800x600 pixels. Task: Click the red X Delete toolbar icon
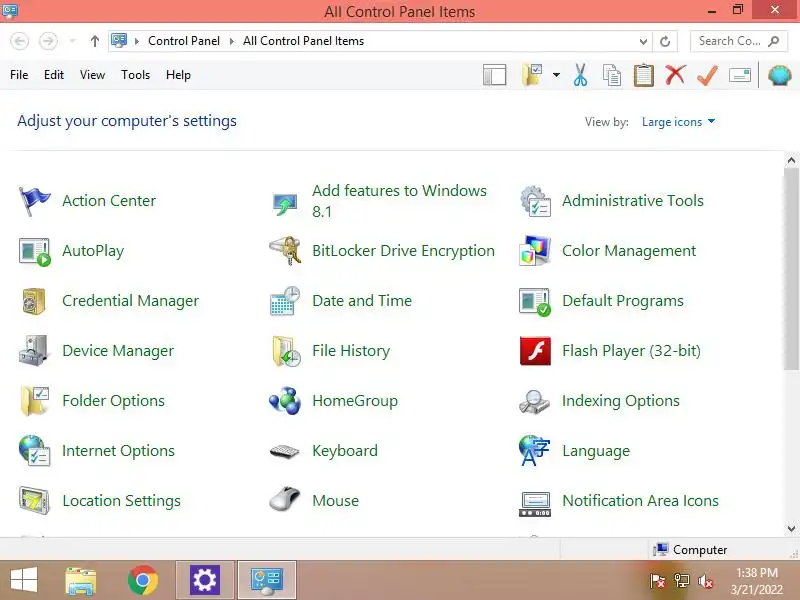tap(675, 75)
